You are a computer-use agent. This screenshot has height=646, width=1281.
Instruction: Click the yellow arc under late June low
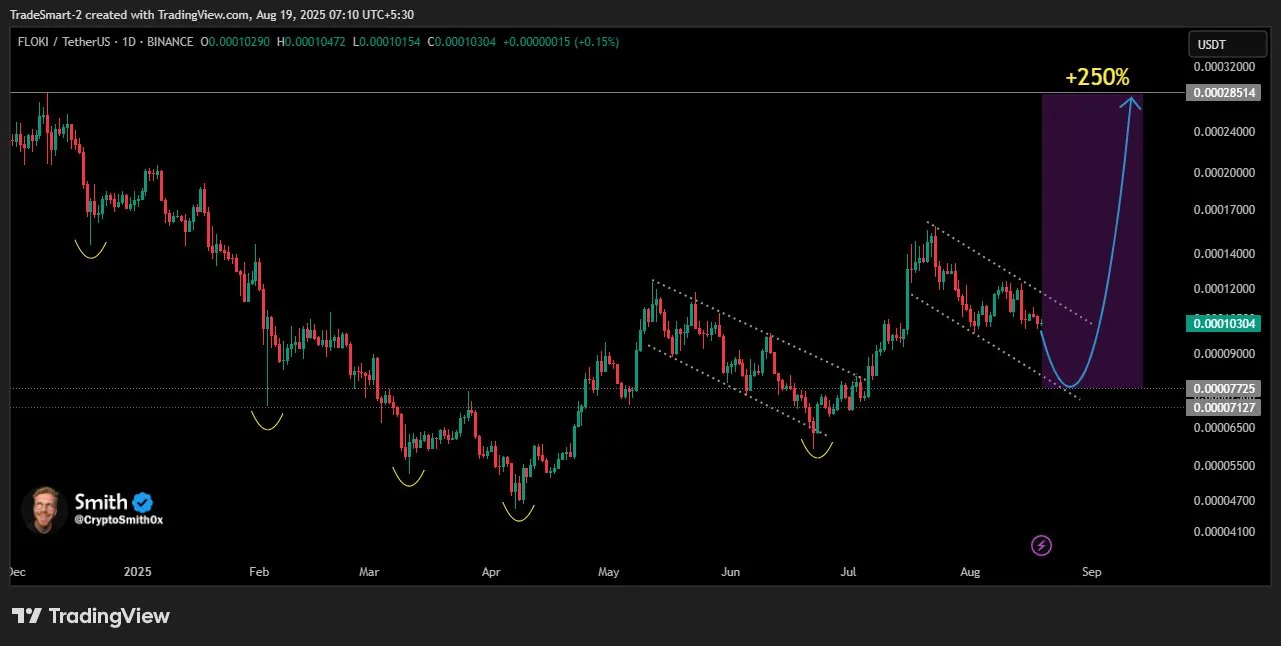[817, 452]
